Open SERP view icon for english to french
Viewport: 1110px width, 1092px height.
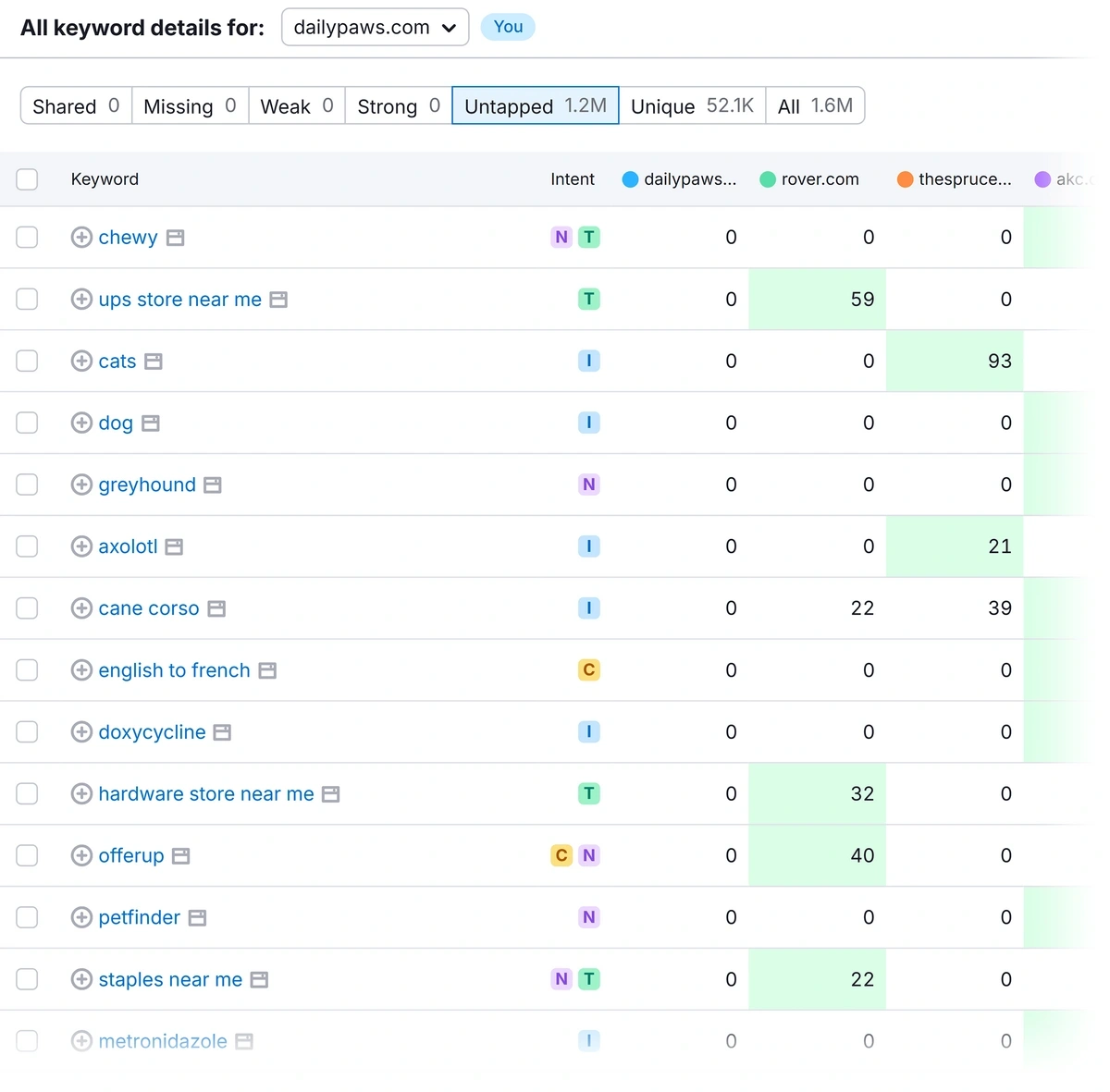[267, 671]
